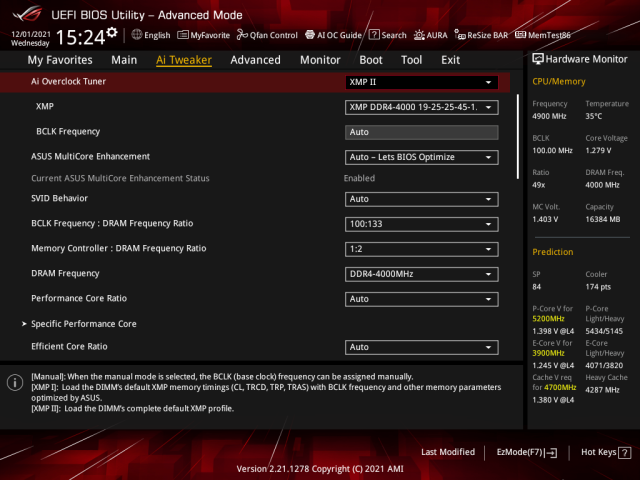Open Ai Overclock Tuner dropdown
The width and height of the screenshot is (640, 480).
pyautogui.click(x=421, y=82)
